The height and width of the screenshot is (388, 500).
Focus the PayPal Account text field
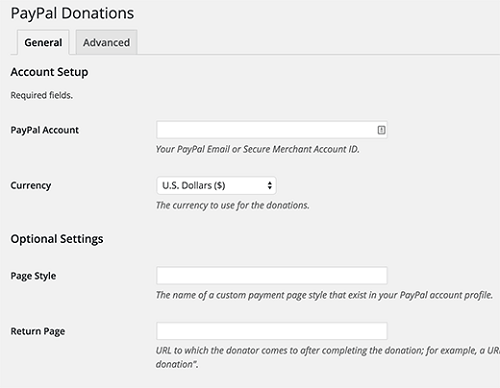click(272, 130)
